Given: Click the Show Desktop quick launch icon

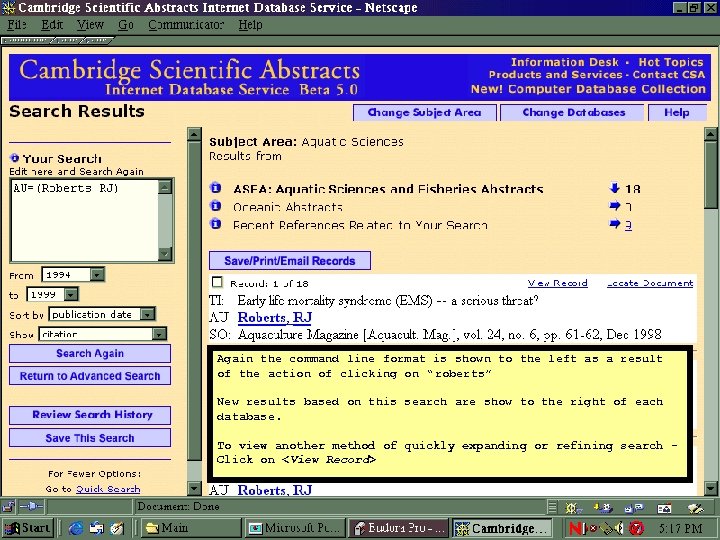Looking at the screenshot, I should pos(96,528).
